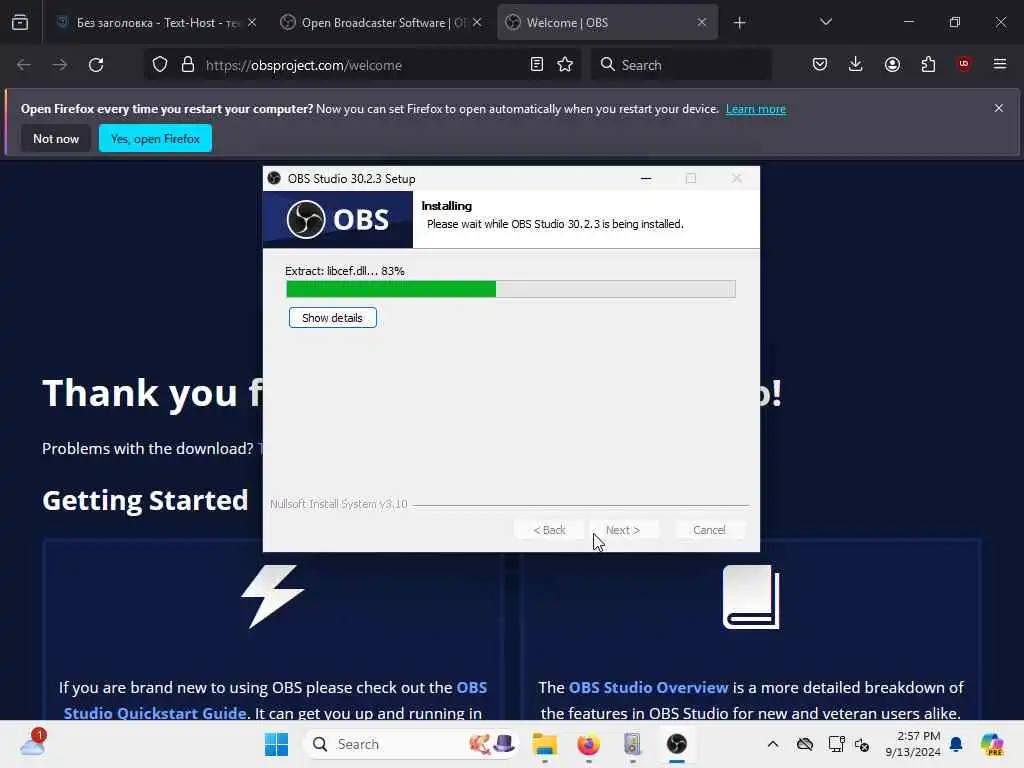Click the book overview icon
Screen dimensions: 1024x768
[751, 597]
